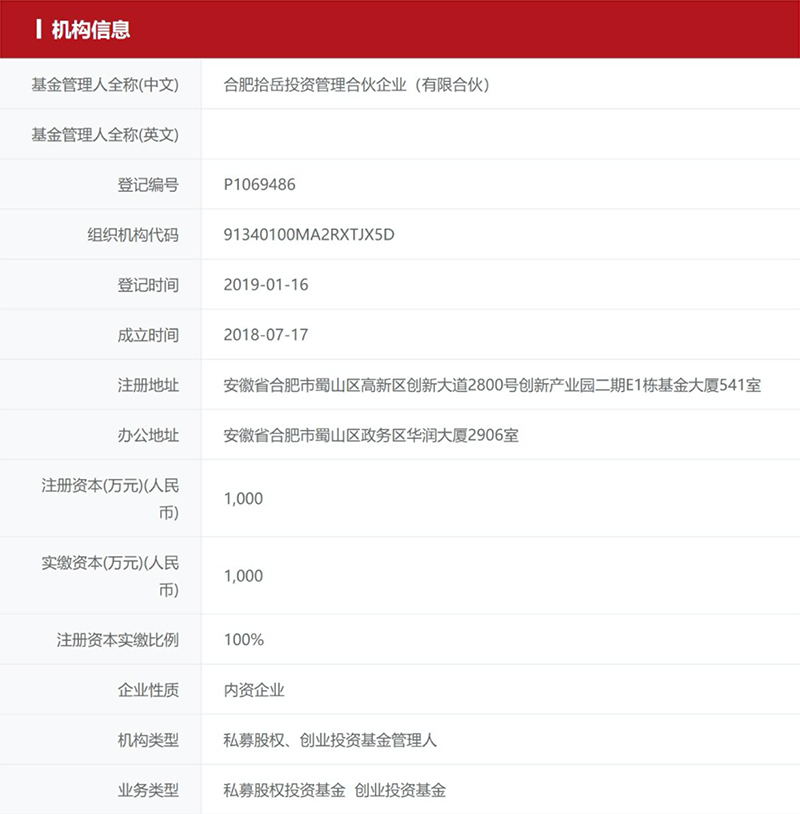Click the 机构信息 section header

pyautogui.click(x=90, y=30)
